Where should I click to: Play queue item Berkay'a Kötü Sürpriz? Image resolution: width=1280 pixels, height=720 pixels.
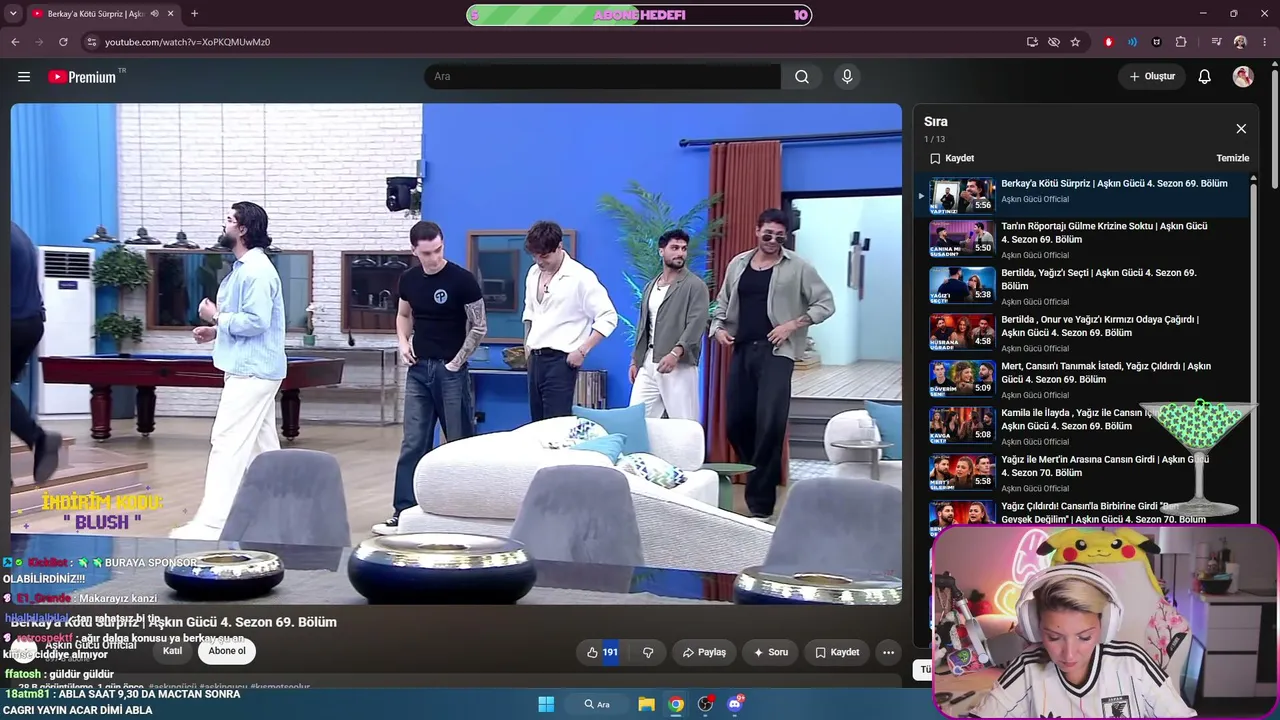(x=1082, y=195)
